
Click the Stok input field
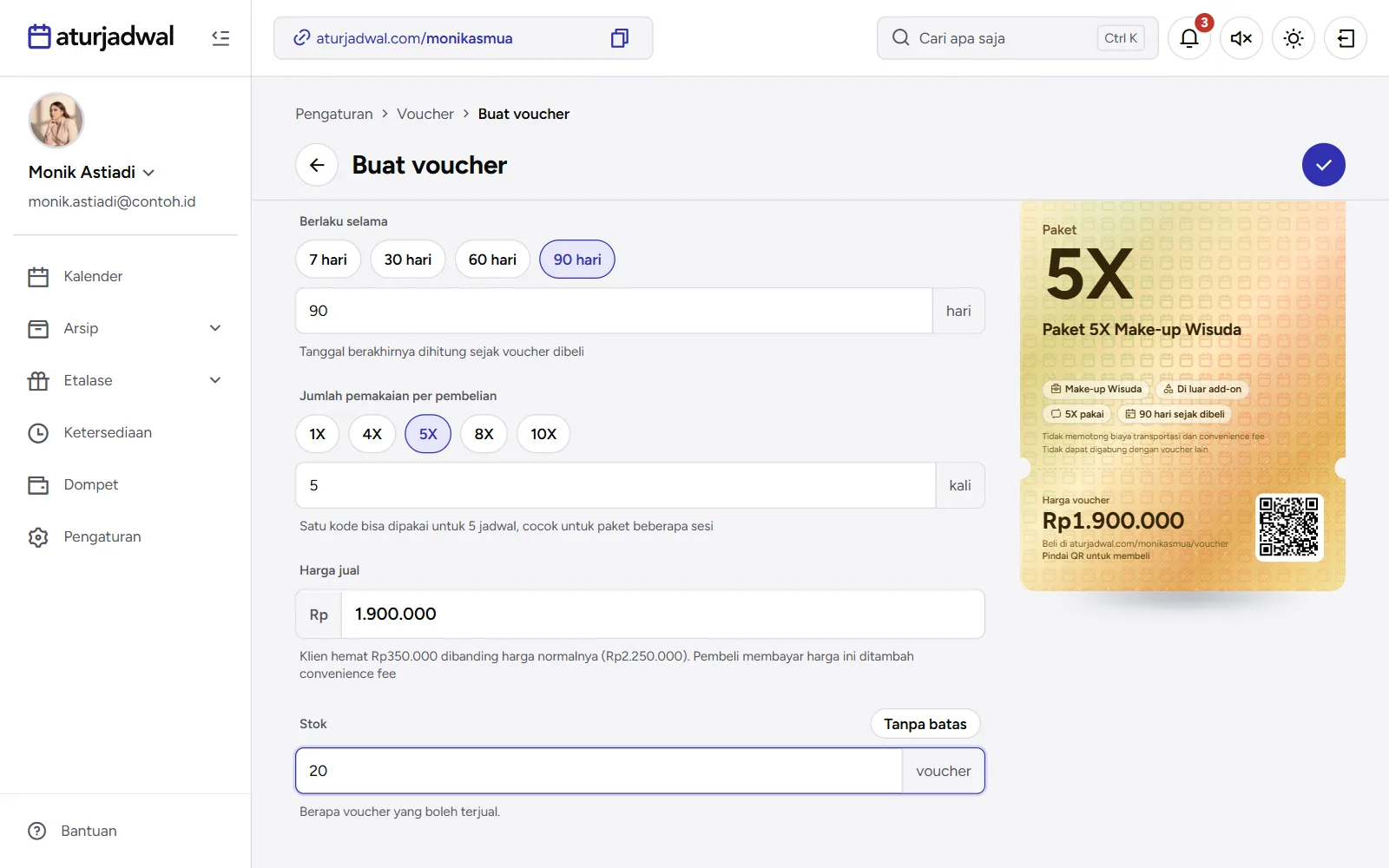[598, 771]
